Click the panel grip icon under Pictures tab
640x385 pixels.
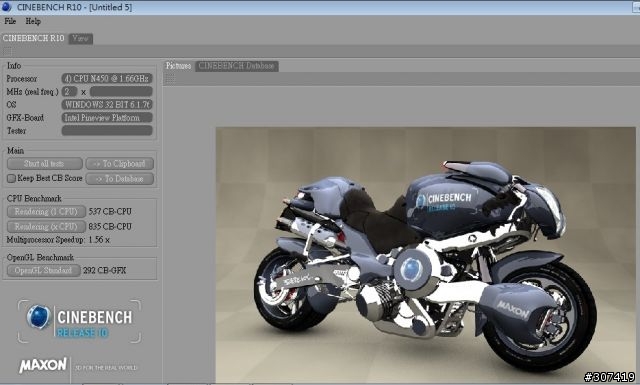tap(169, 79)
